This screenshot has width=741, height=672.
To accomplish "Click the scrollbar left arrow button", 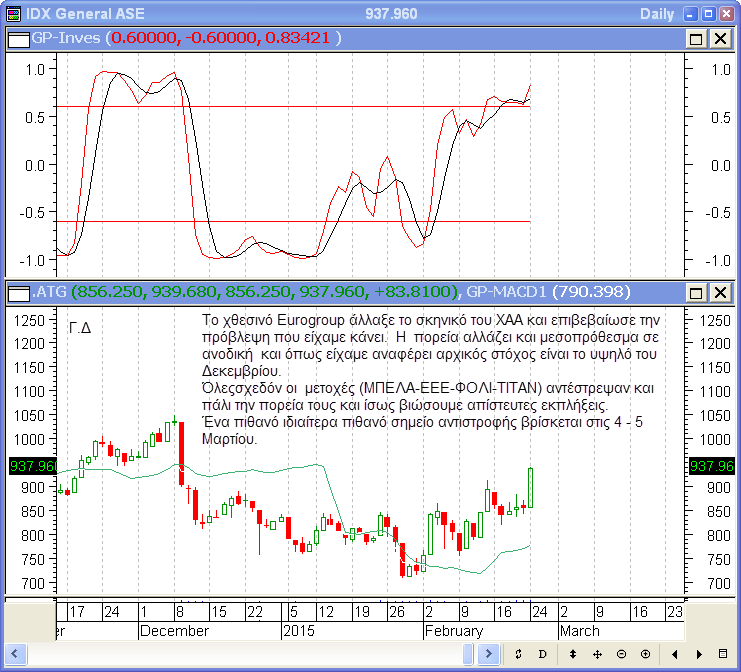I will click(x=15, y=654).
